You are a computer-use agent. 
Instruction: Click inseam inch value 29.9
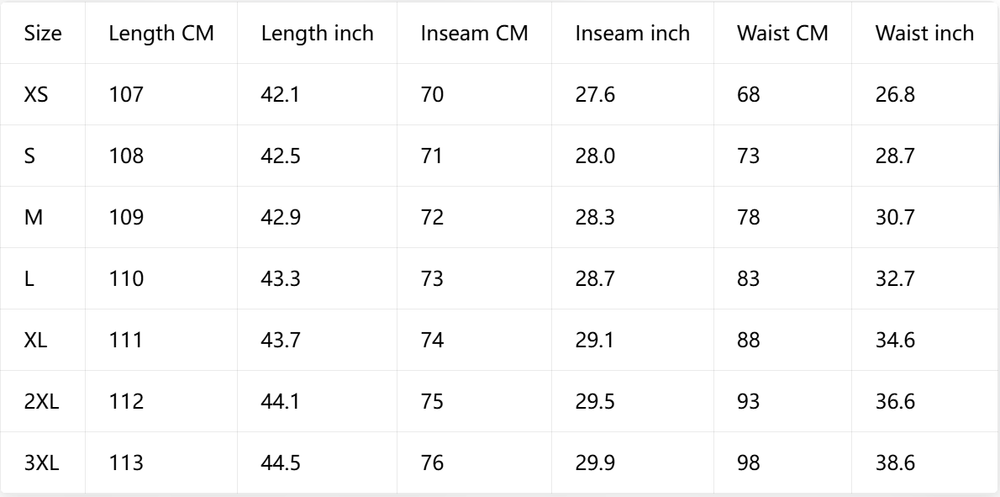(x=632, y=463)
